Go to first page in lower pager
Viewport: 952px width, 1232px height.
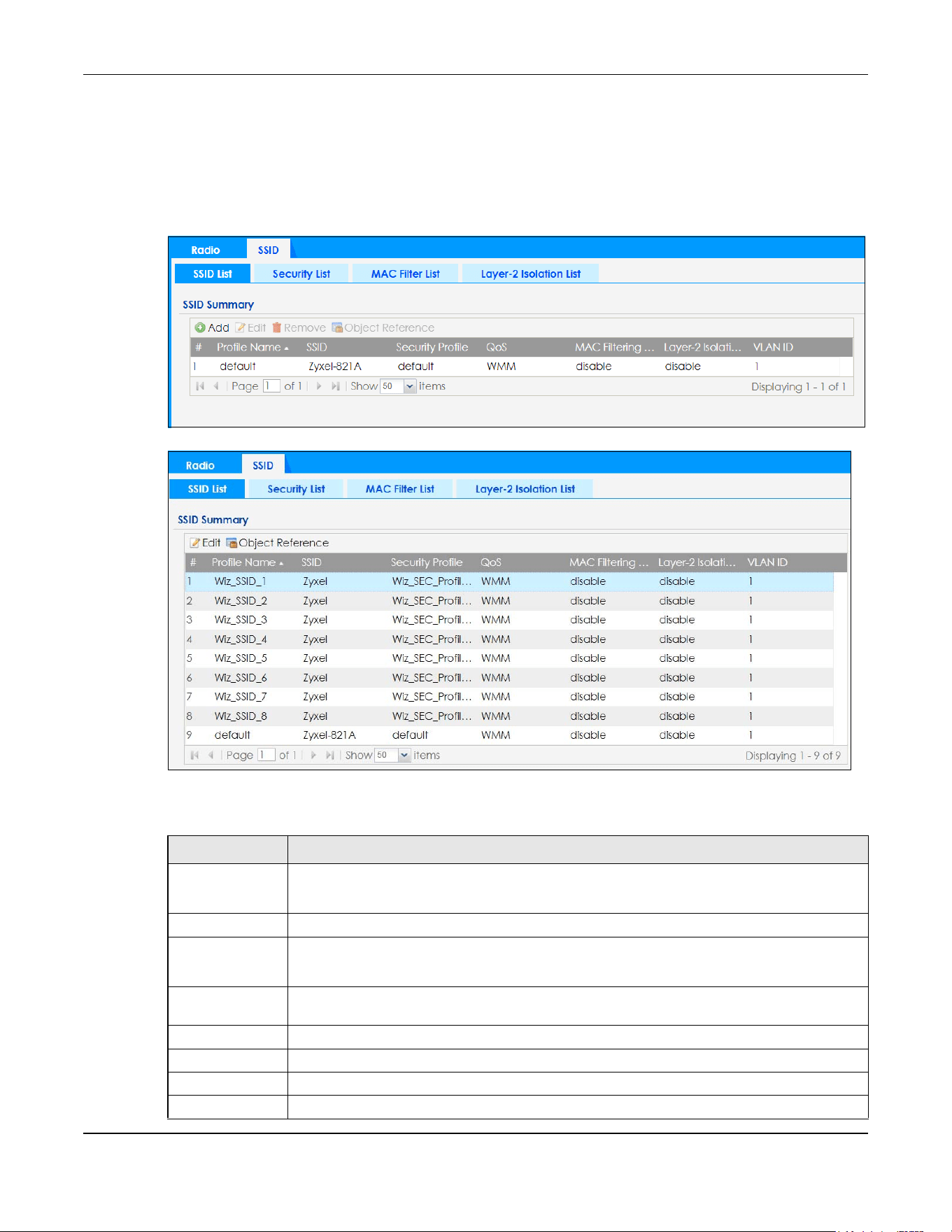click(x=194, y=756)
